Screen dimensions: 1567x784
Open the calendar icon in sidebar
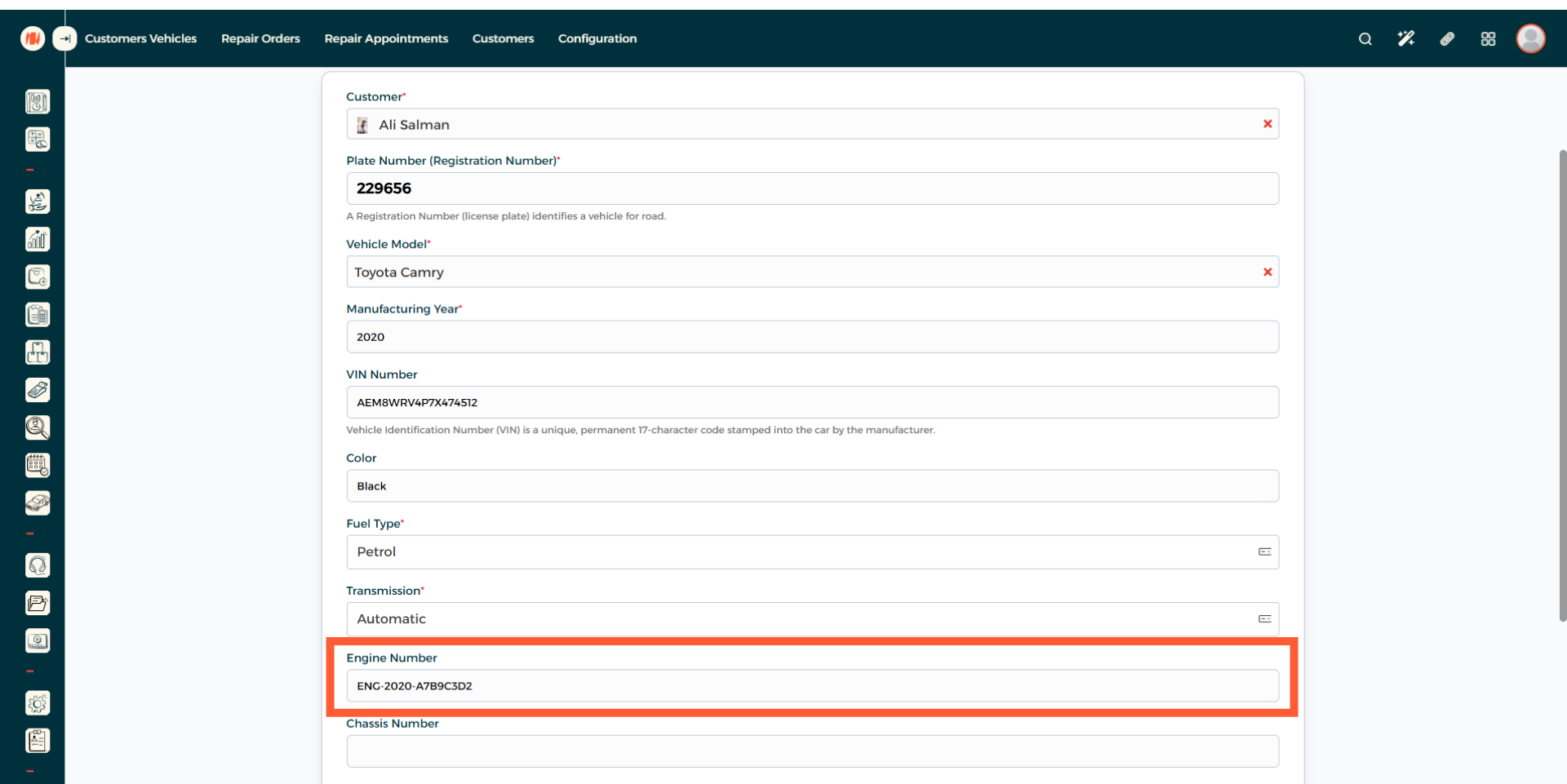coord(38,465)
